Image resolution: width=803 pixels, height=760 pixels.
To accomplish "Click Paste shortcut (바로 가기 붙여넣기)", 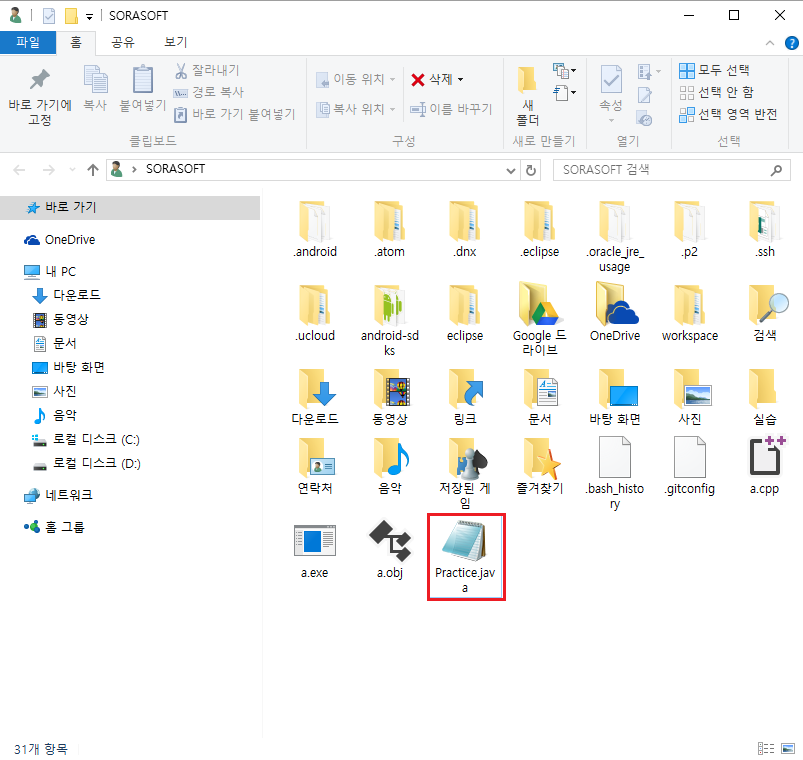I will click(235, 114).
